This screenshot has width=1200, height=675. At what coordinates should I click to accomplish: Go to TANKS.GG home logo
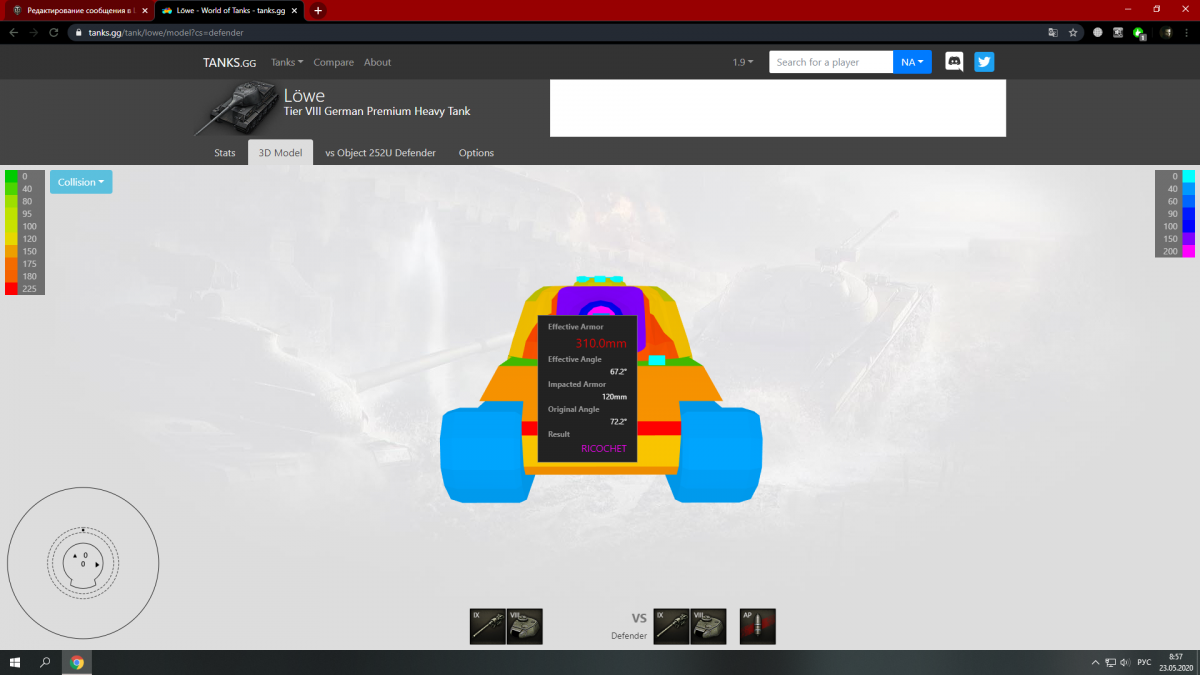230,62
